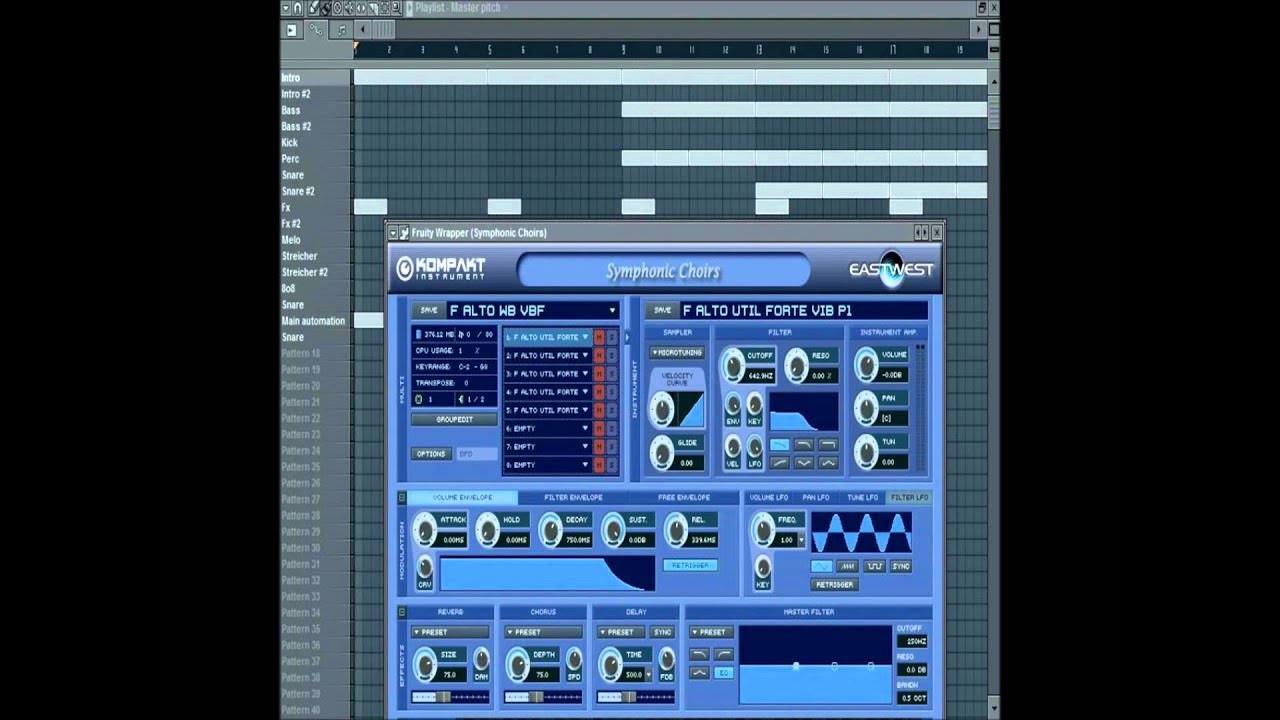Viewport: 1280px width, 720px height.
Task: Open the playlist options menu arrow
Action: click(286, 8)
